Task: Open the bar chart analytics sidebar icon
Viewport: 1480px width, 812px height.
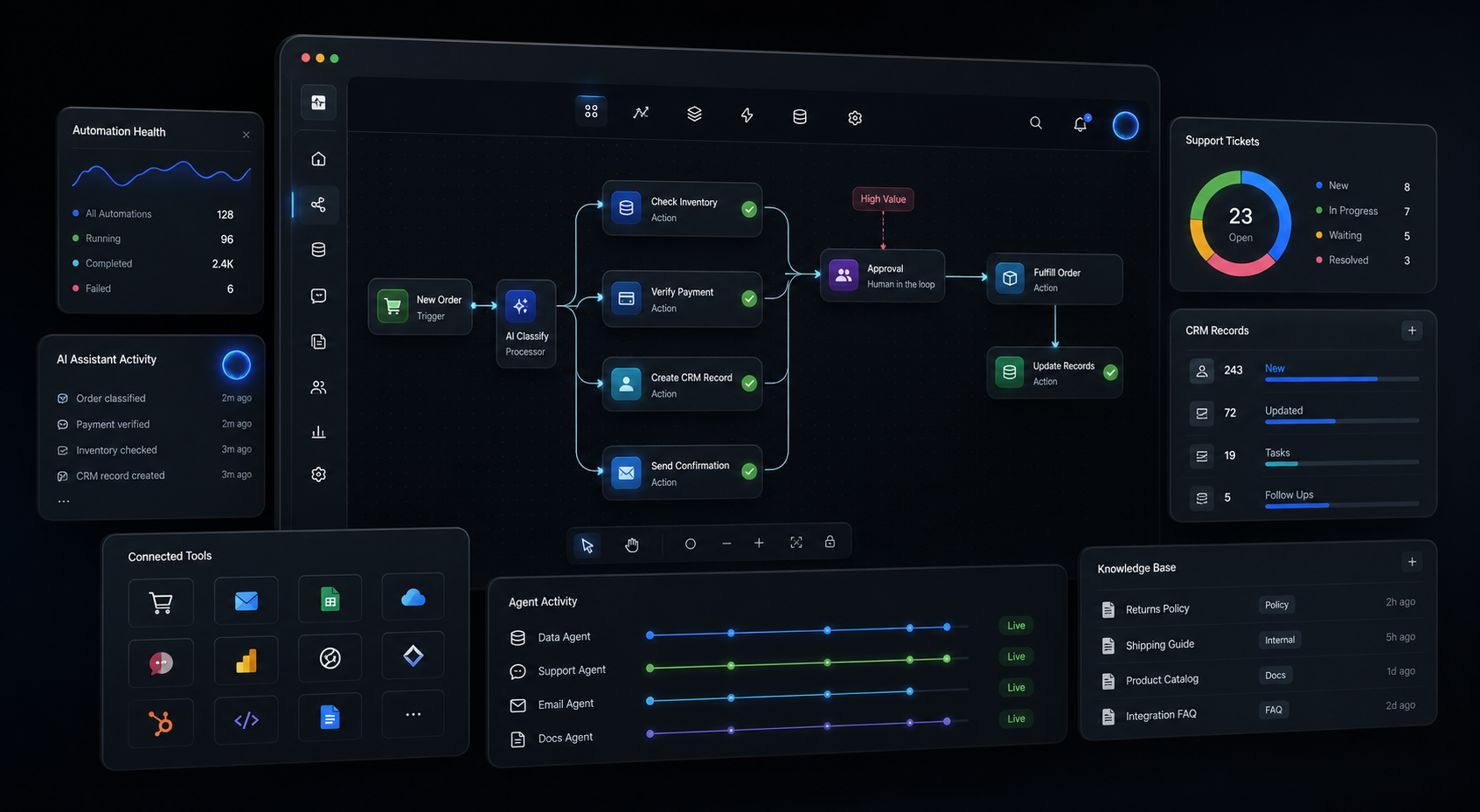Action: (318, 432)
